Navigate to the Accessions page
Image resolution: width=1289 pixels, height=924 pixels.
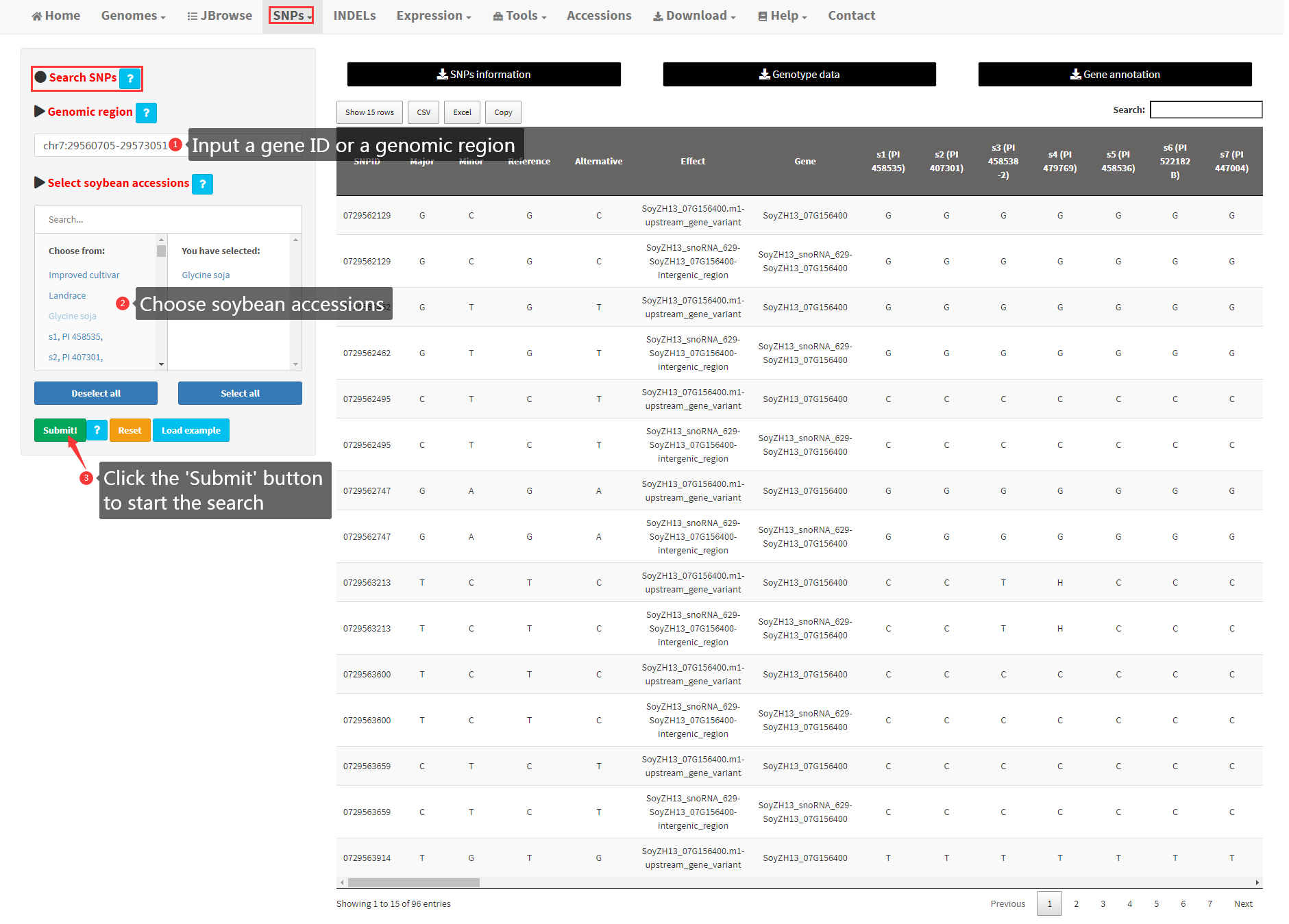point(599,16)
